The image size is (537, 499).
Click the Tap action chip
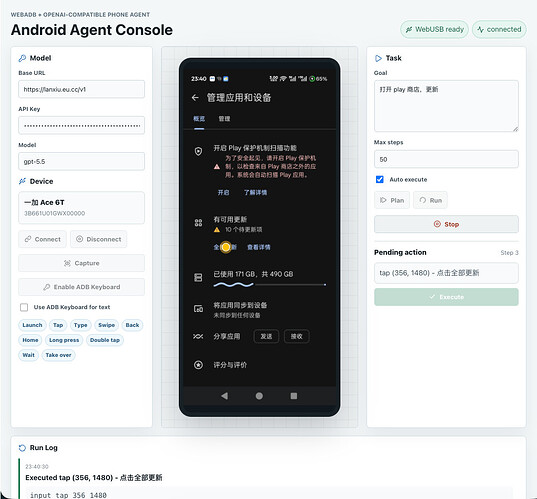[x=58, y=325]
